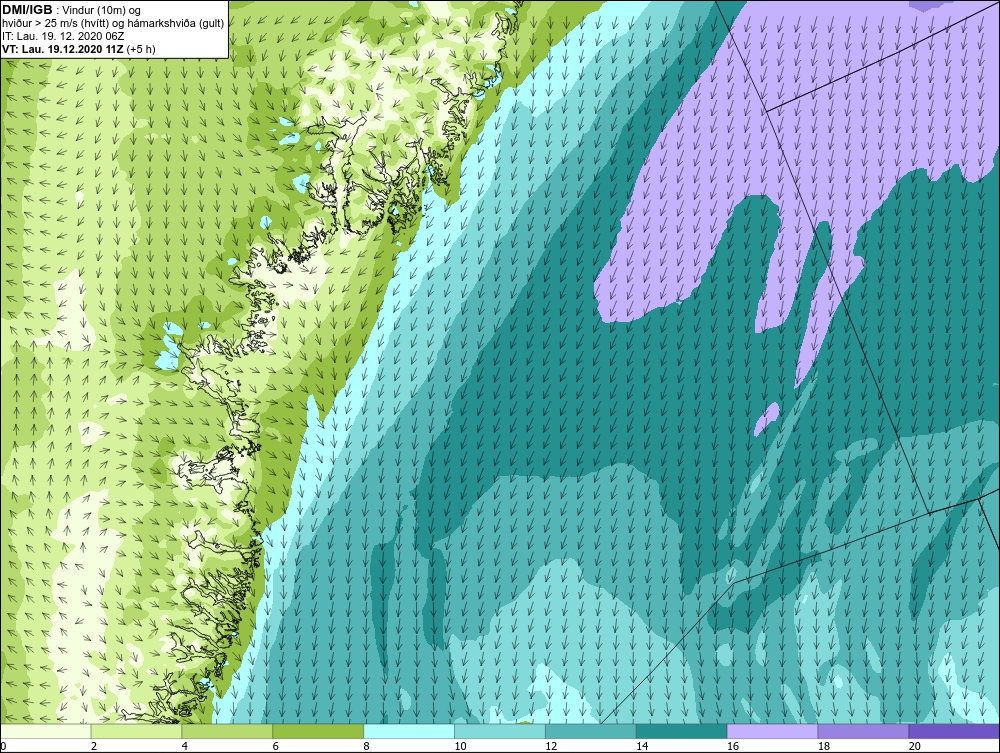Click the legend scale label 16
This screenshot has width=1000, height=753.
[x=733, y=746]
